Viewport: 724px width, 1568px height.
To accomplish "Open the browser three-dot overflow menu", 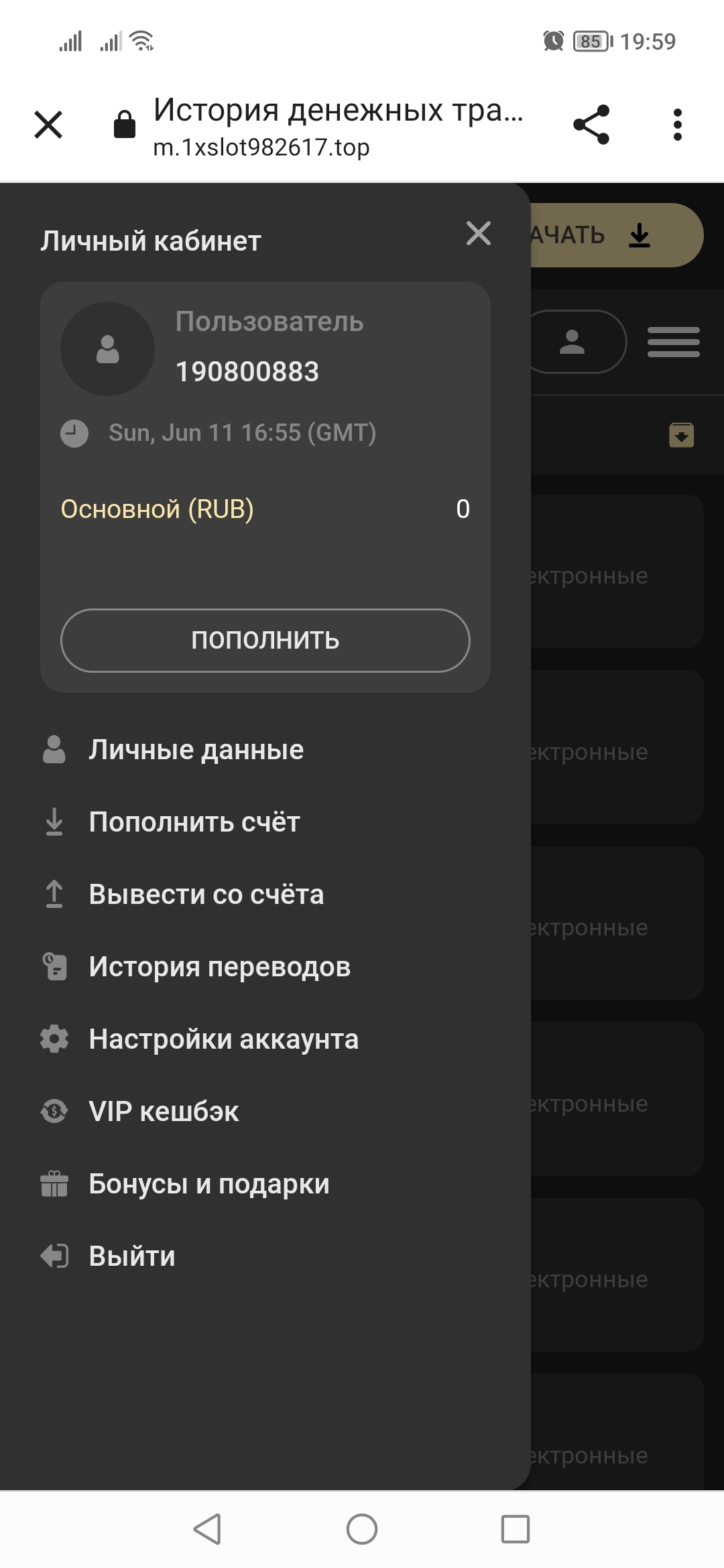I will point(677,125).
